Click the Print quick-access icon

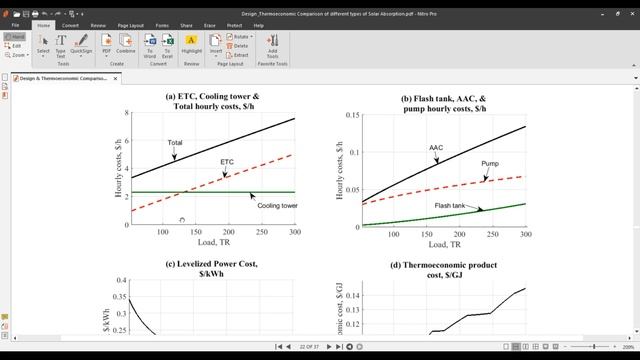point(35,14)
